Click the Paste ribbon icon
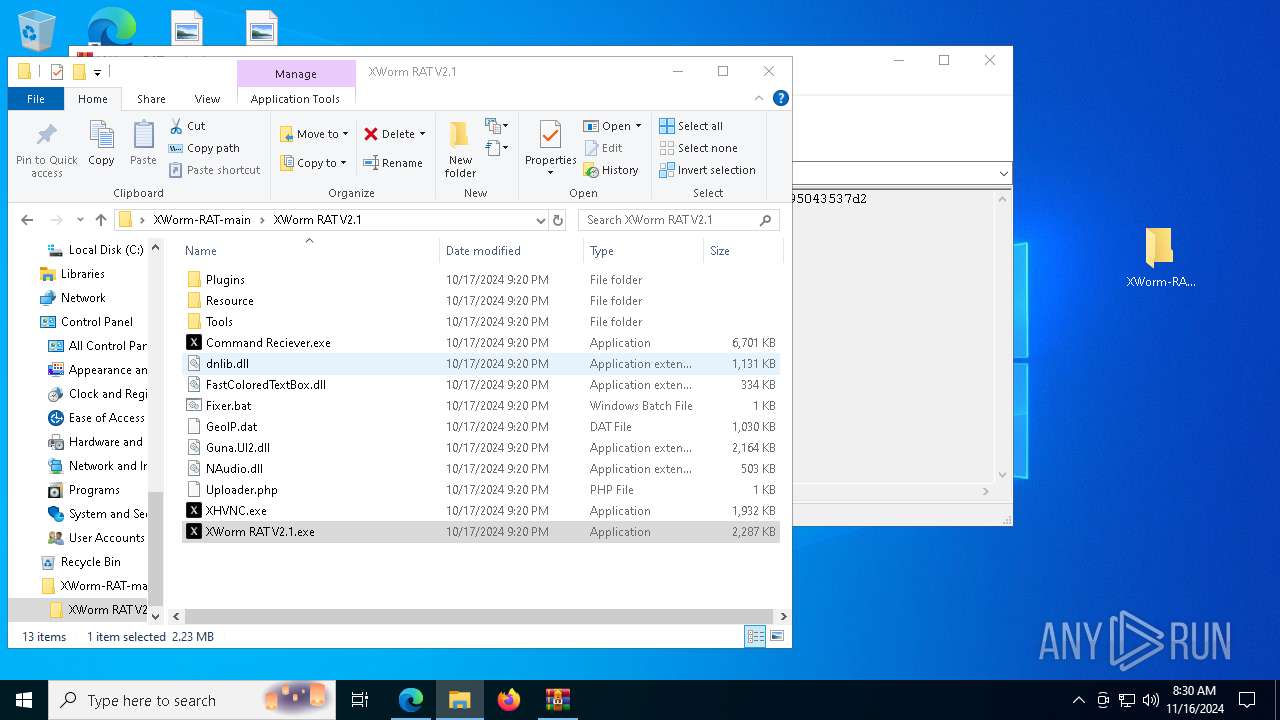Image resolution: width=1280 pixels, height=720 pixels. point(143,143)
